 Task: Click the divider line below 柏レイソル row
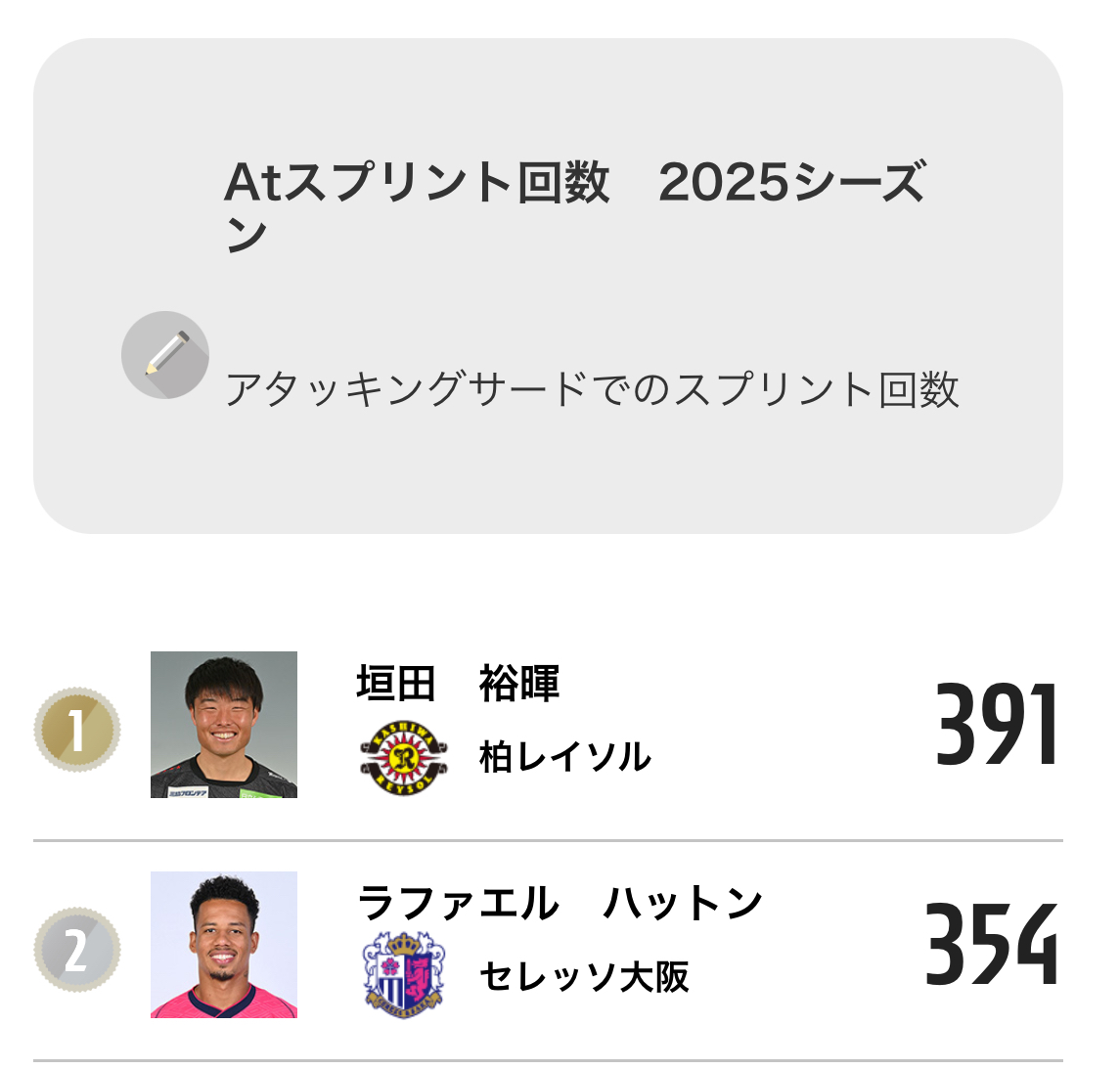(x=548, y=840)
